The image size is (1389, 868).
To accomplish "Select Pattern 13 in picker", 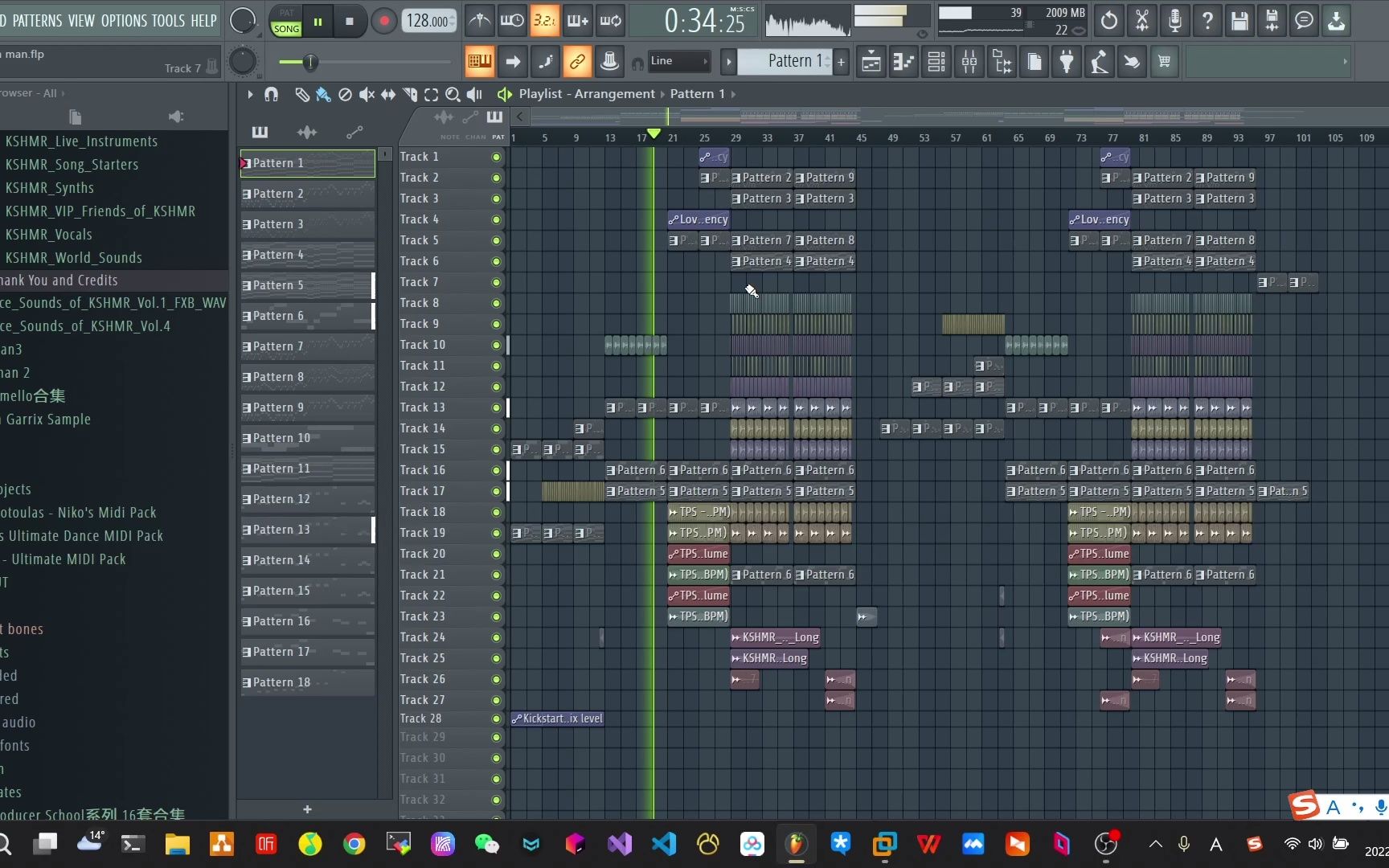I will (x=308, y=530).
